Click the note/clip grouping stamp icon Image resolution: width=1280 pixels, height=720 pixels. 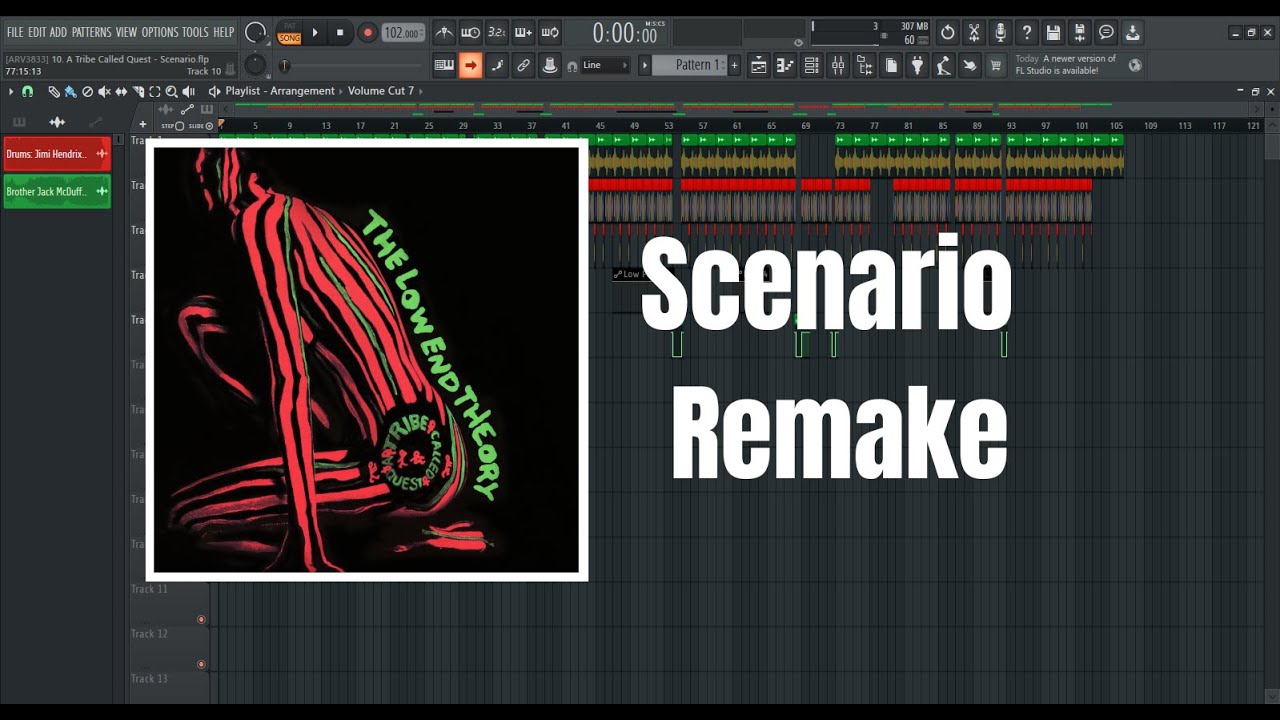click(550, 65)
